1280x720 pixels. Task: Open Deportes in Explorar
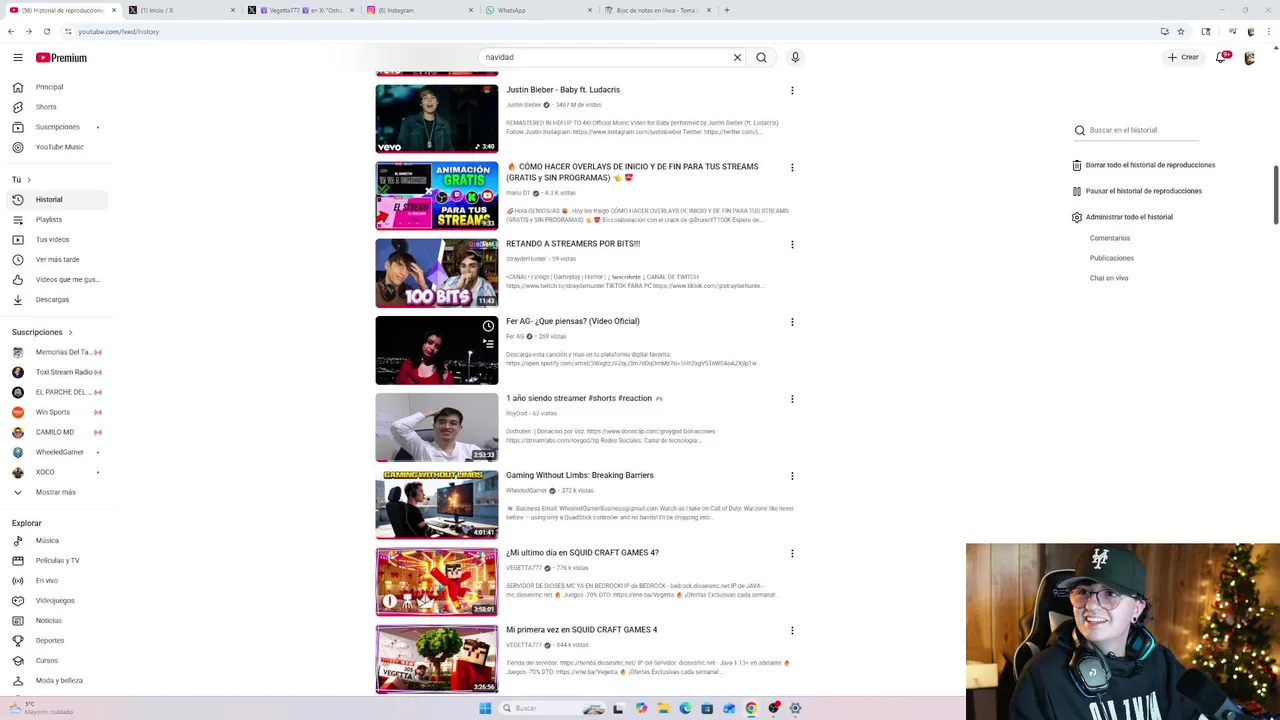coord(56,640)
